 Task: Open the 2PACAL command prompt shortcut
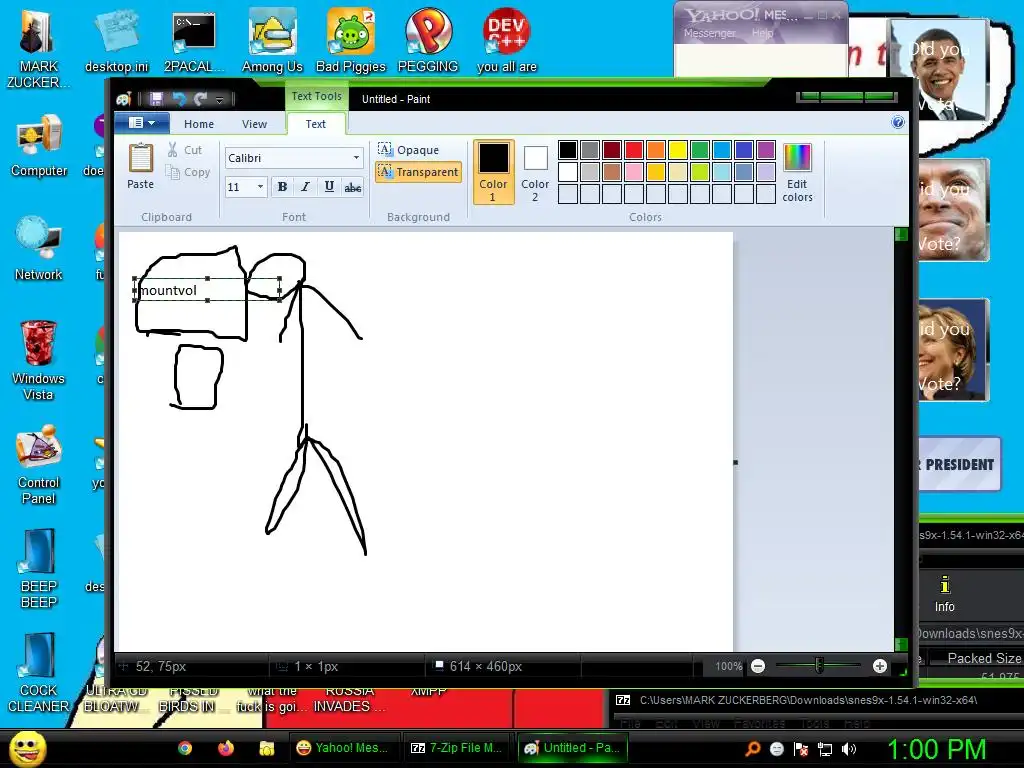click(194, 40)
